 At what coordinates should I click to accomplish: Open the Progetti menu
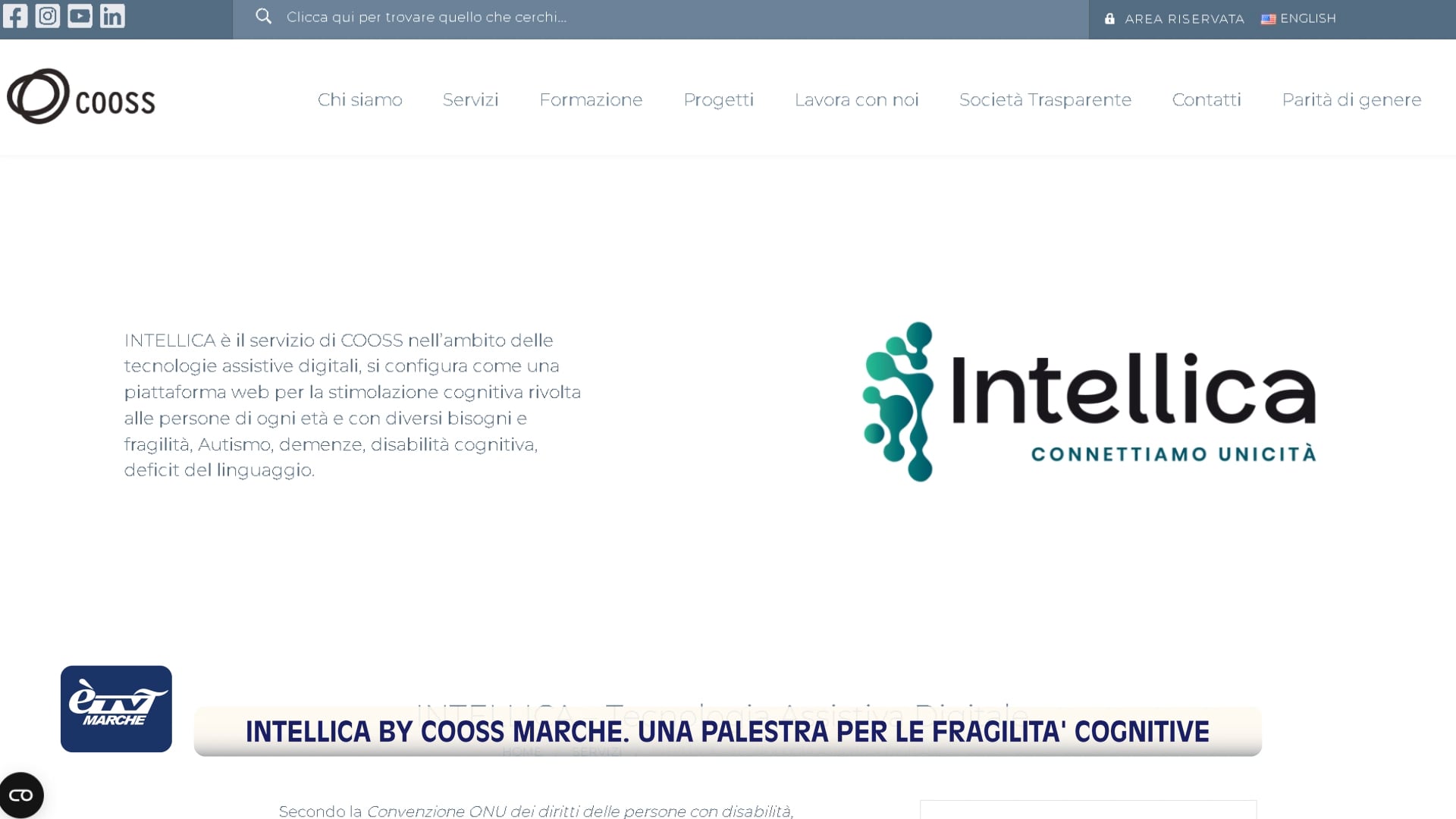(x=719, y=100)
